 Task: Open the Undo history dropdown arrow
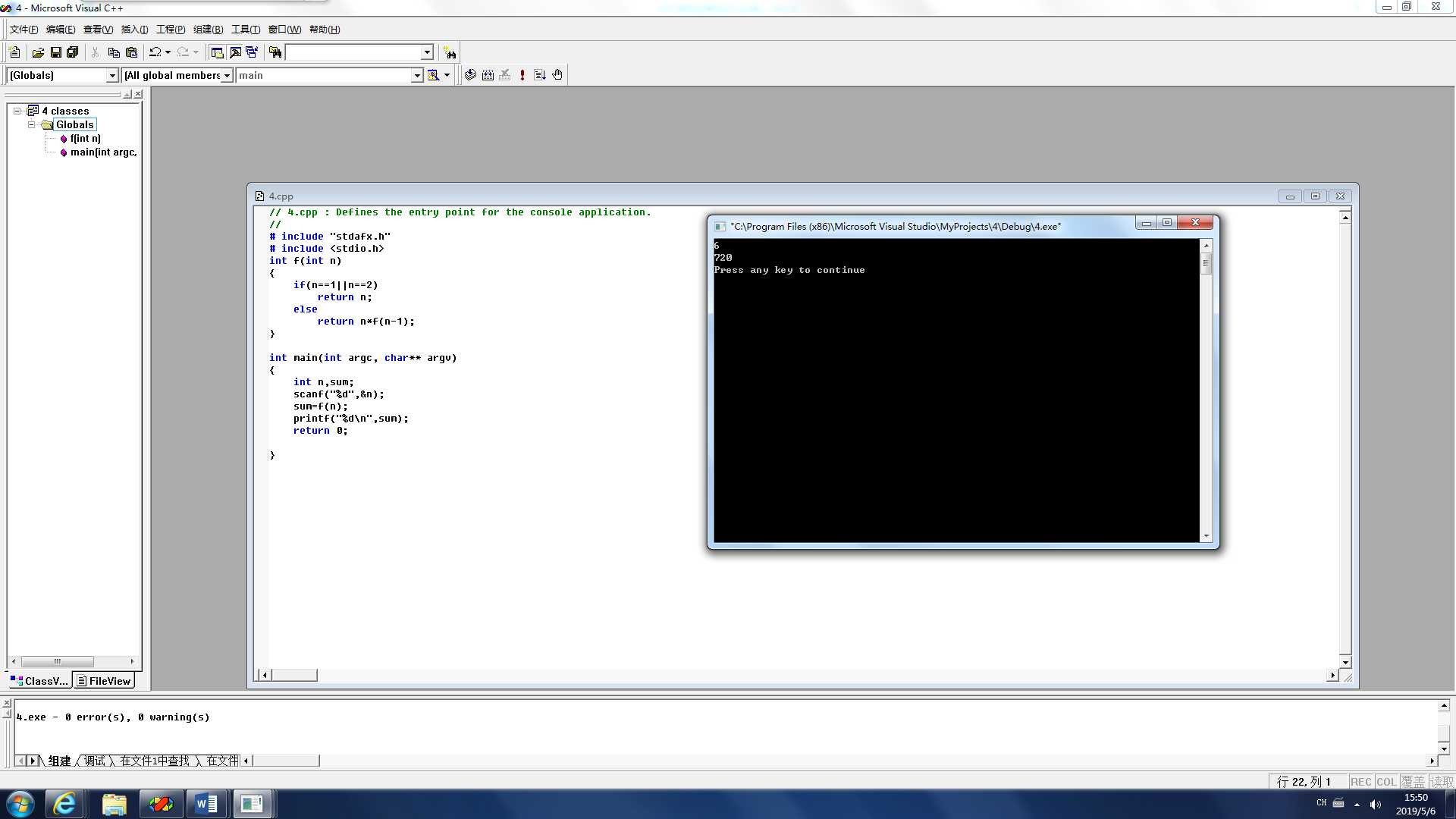[x=168, y=52]
